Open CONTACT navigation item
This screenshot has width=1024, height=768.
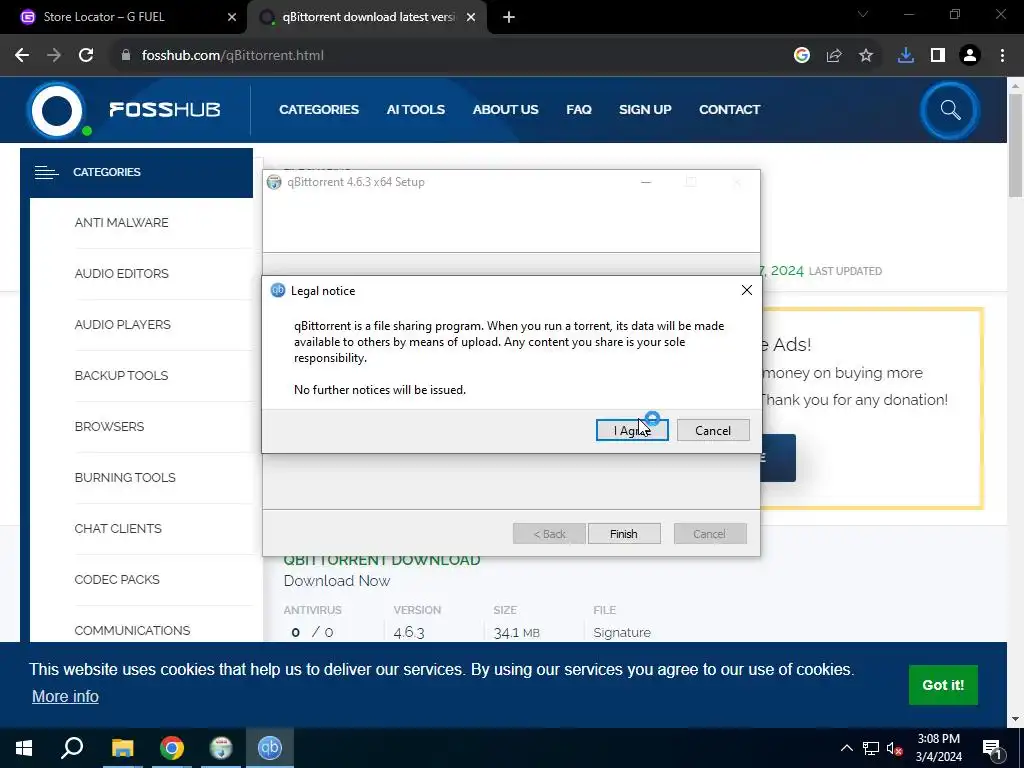(729, 110)
